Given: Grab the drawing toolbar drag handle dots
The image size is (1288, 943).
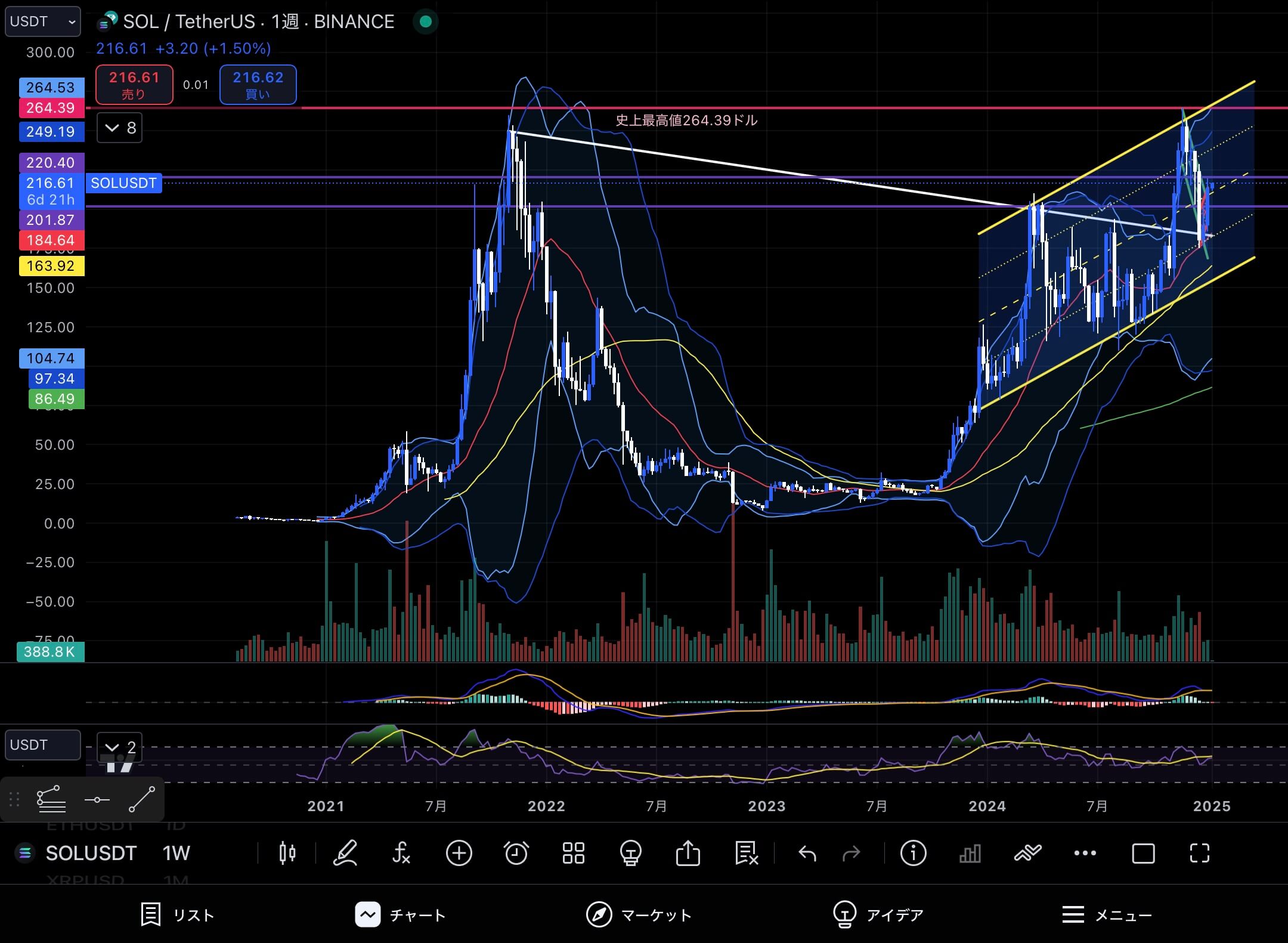Looking at the screenshot, I should [x=14, y=799].
